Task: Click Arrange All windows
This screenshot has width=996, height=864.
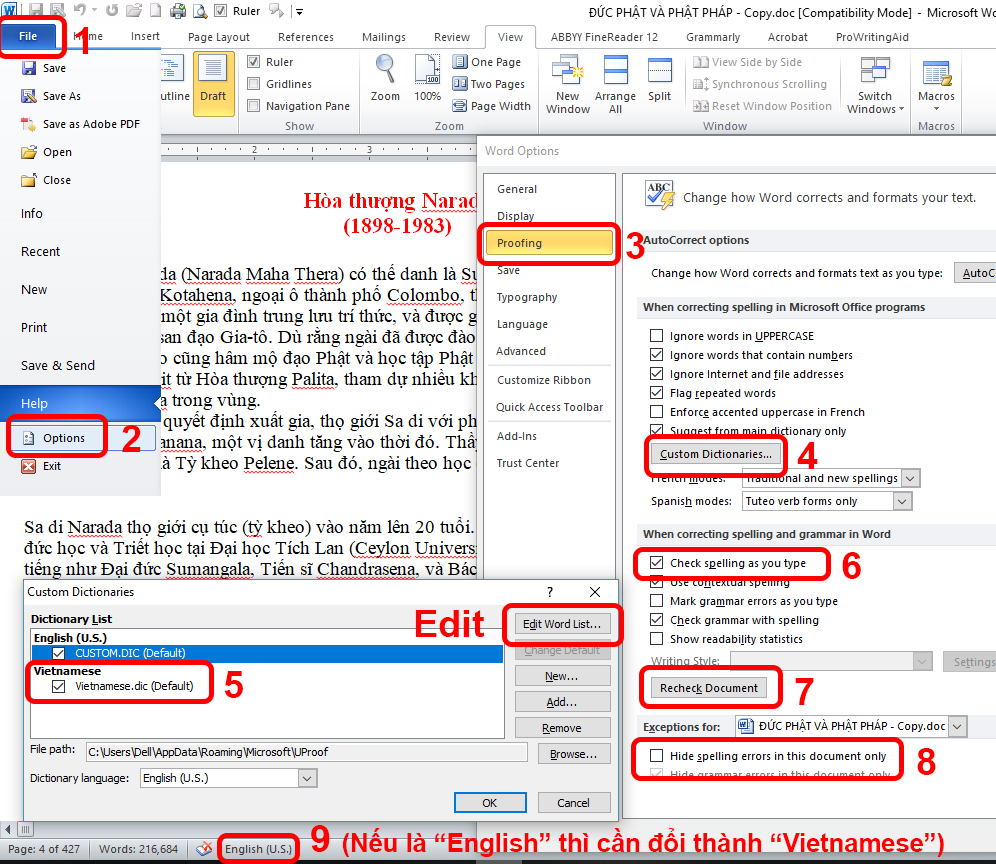Action: [615, 84]
